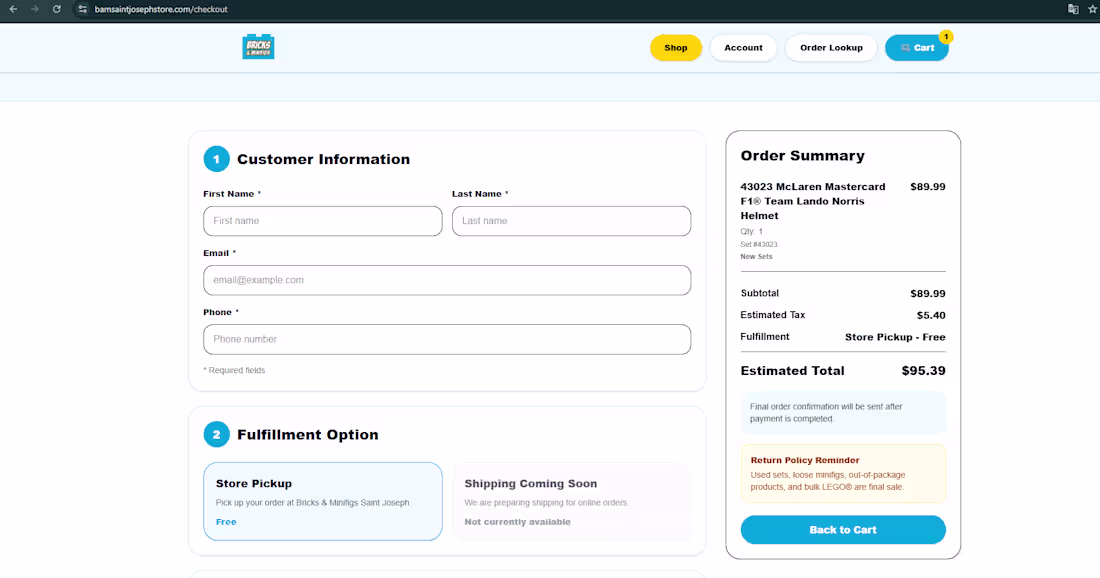Image resolution: width=1100 pixels, height=578 pixels.
Task: Click the Bricks & Minifigs logo
Action: pos(258,47)
